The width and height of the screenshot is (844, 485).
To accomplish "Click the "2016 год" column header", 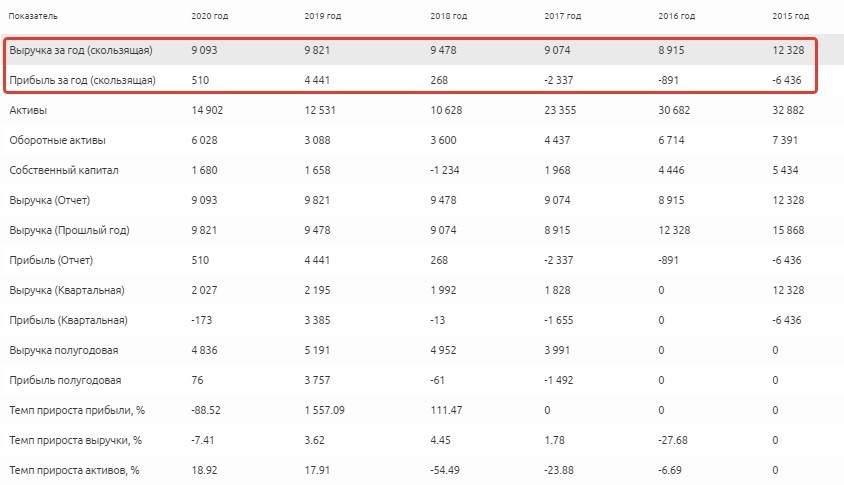I will coord(677,17).
